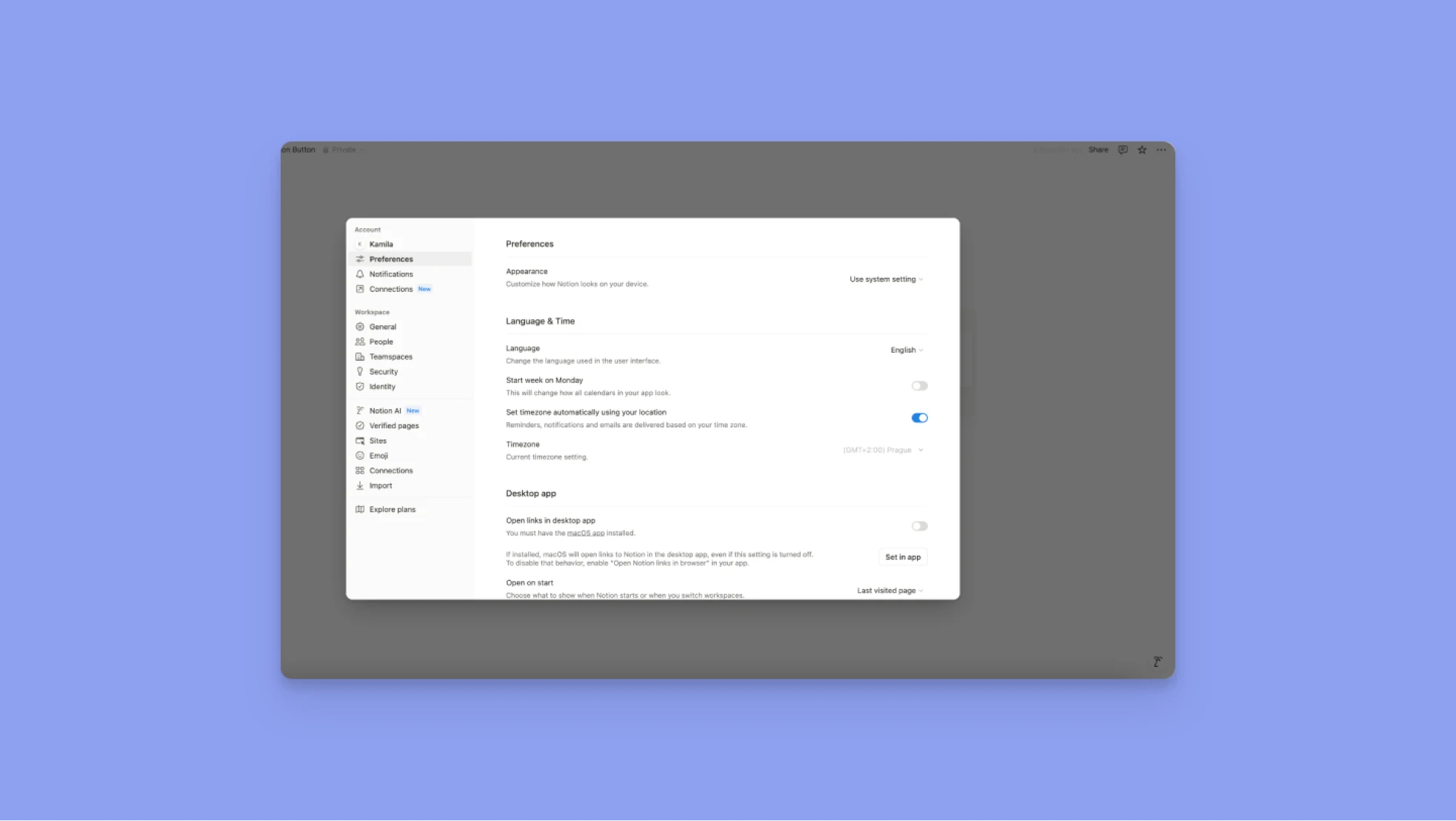The width and height of the screenshot is (1456, 821).
Task: Select the Sites icon in the sidebar
Action: pyautogui.click(x=361, y=440)
